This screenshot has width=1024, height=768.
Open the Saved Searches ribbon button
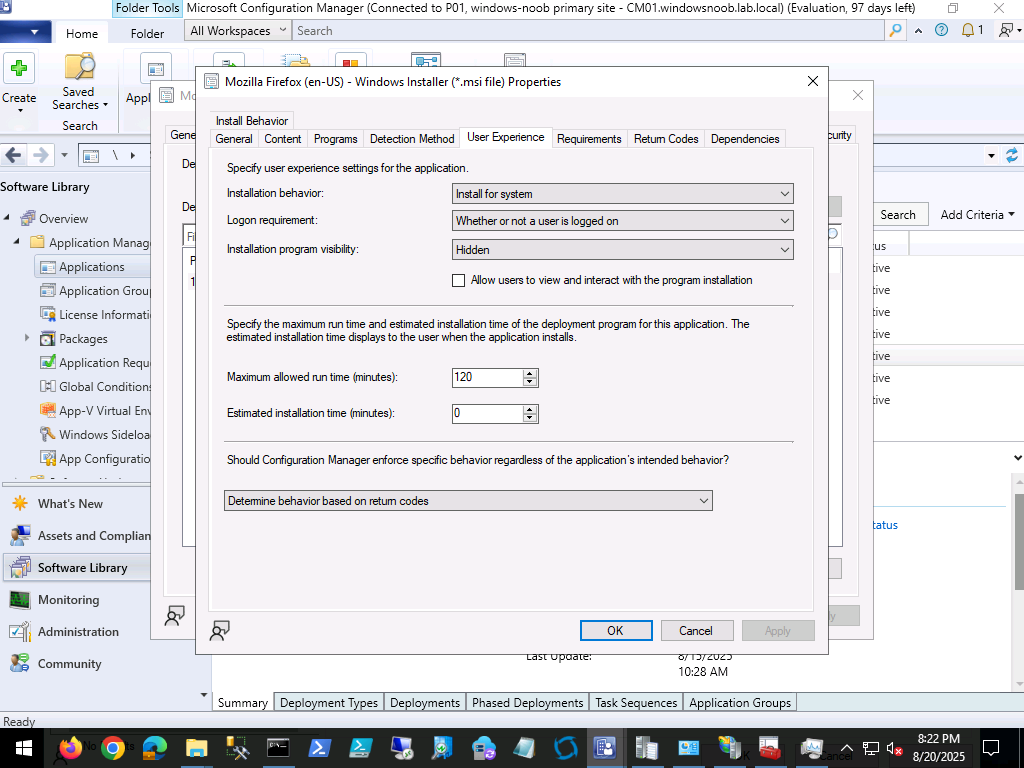pyautogui.click(x=78, y=82)
